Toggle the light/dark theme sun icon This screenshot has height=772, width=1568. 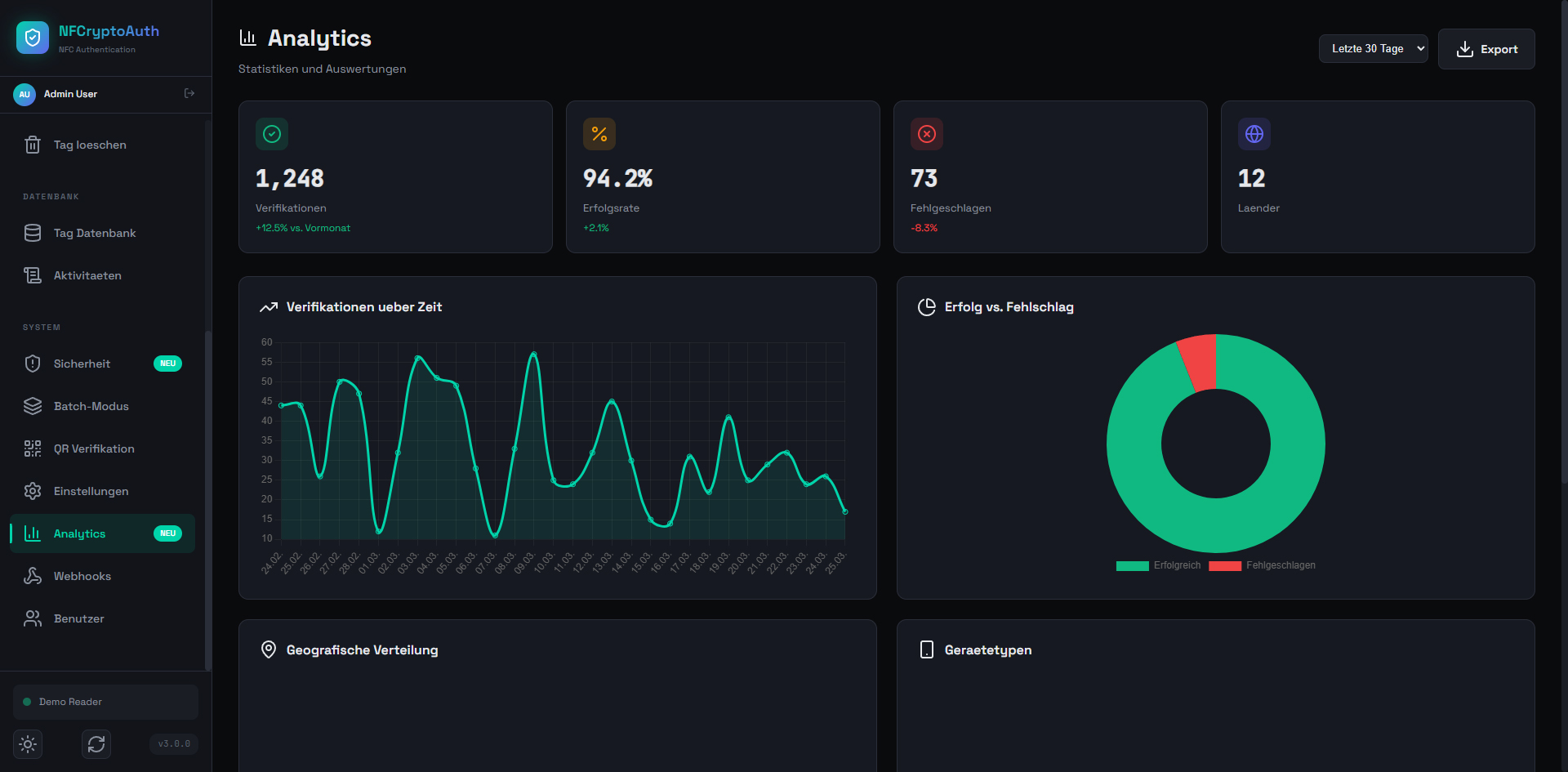[x=28, y=744]
